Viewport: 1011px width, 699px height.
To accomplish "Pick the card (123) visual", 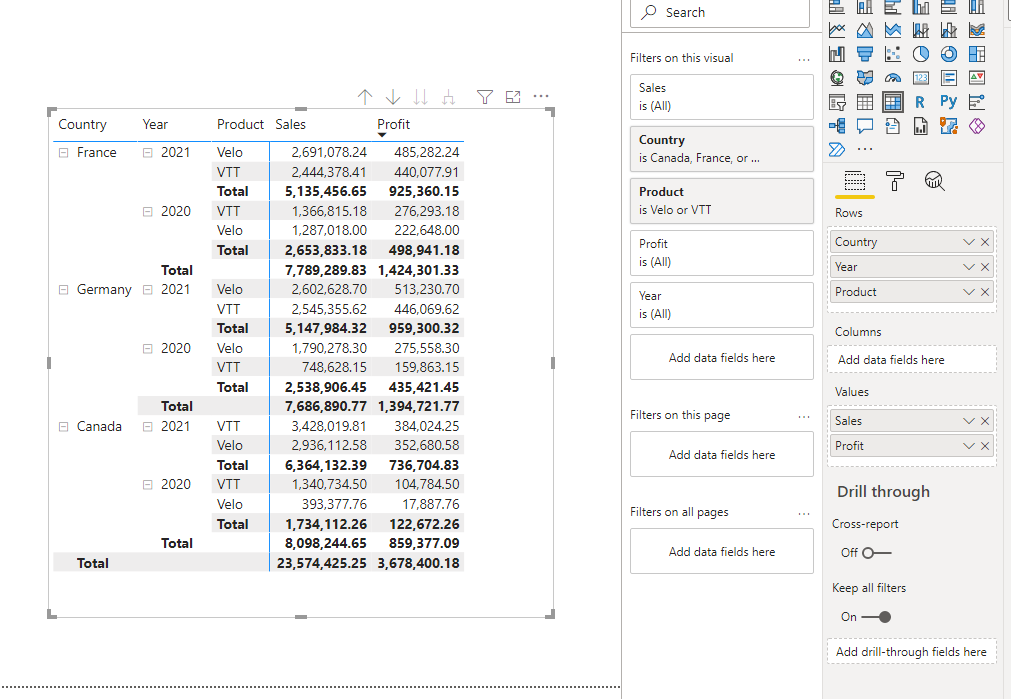I will (x=921, y=78).
